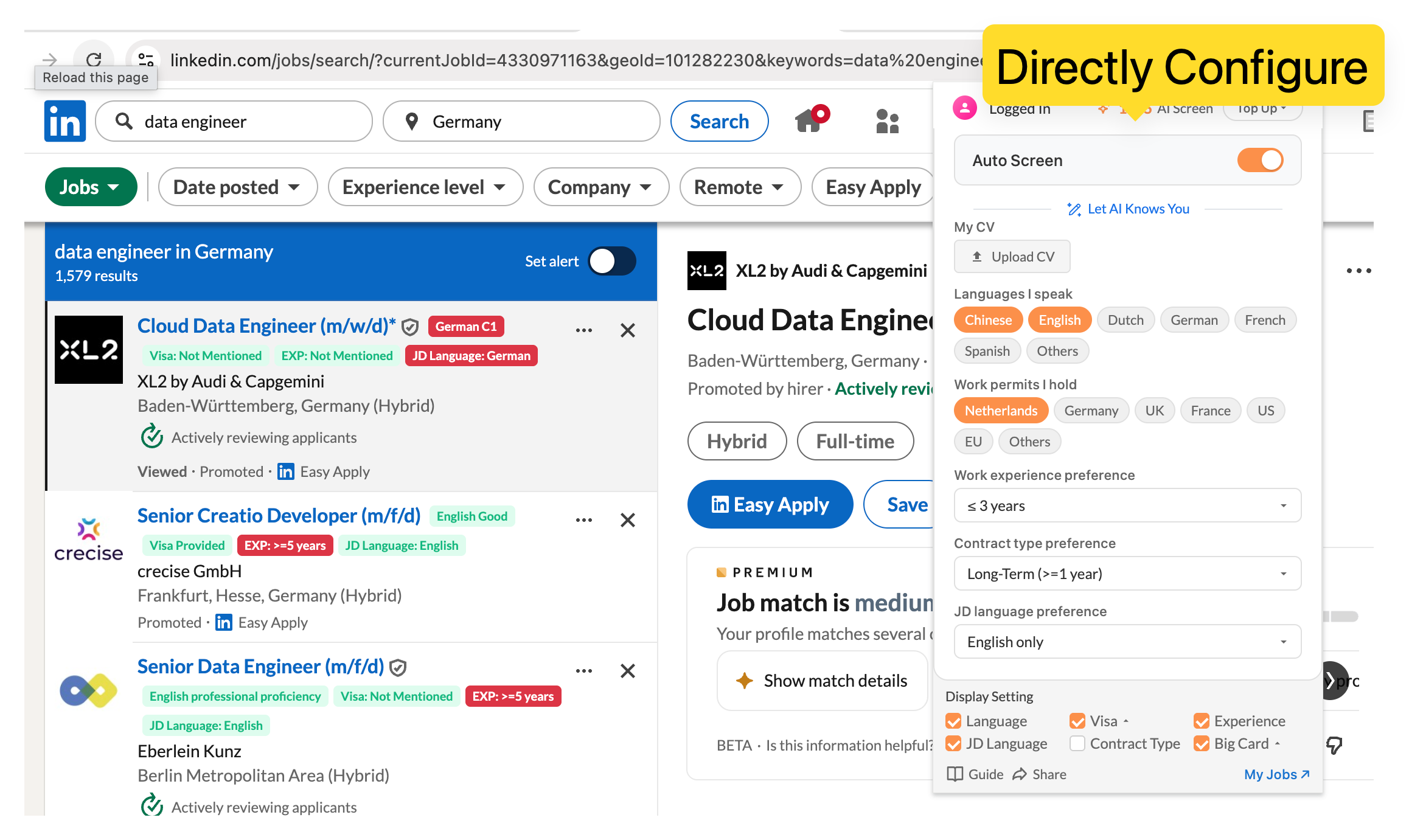This screenshot has width=1409, height=840.
Task: Toggle the Auto Screen switch off
Action: [1260, 161]
